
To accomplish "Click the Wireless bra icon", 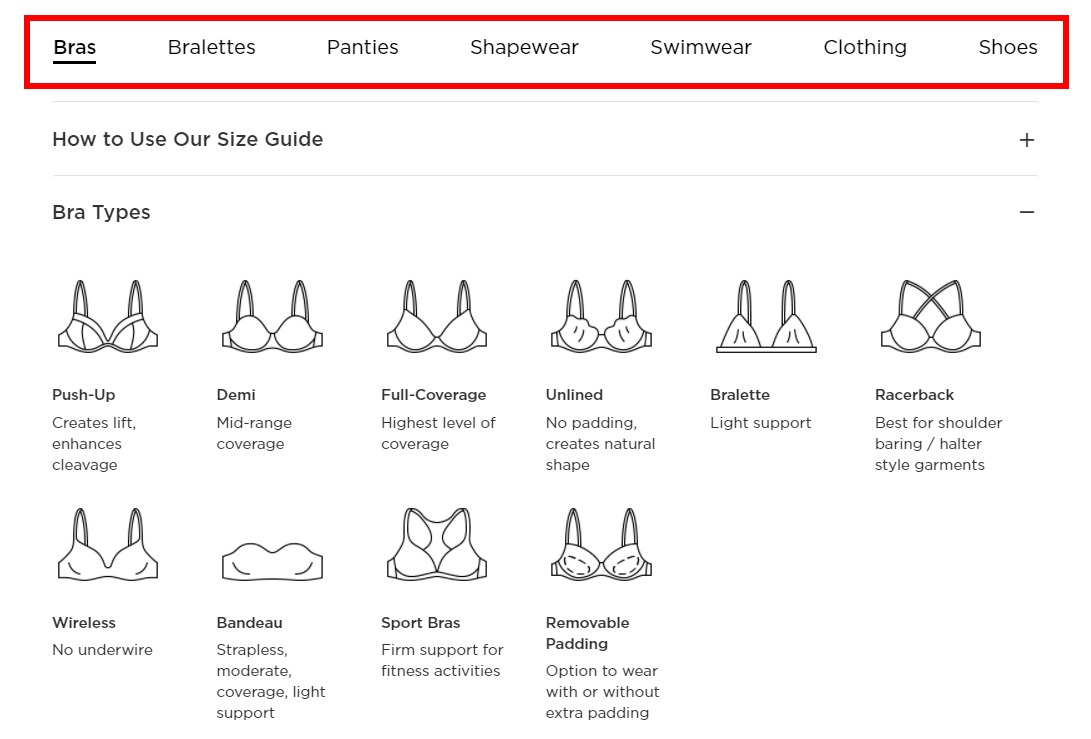I will click(x=108, y=544).
